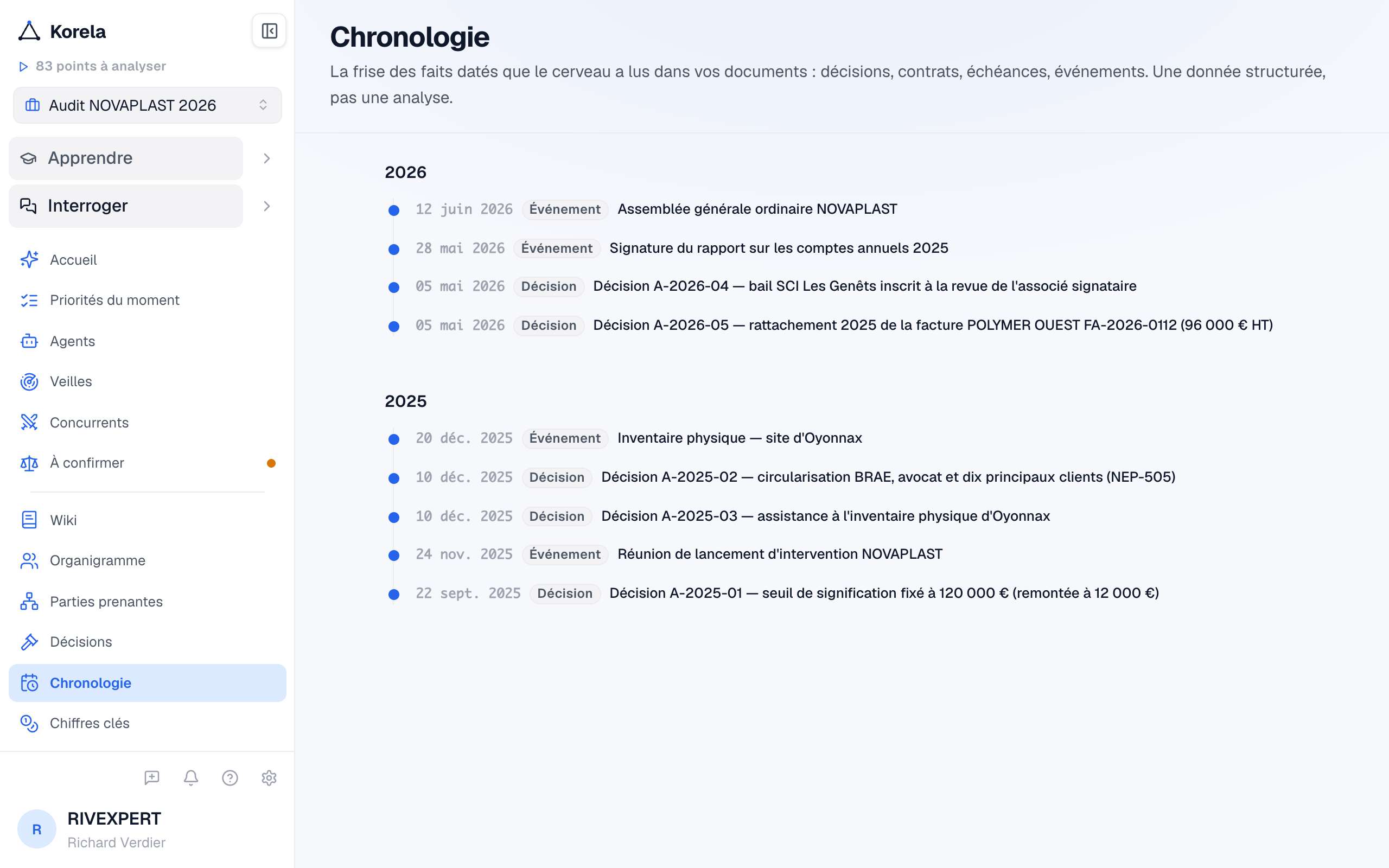Open Chiffres clés
1389x868 pixels.
point(148,723)
